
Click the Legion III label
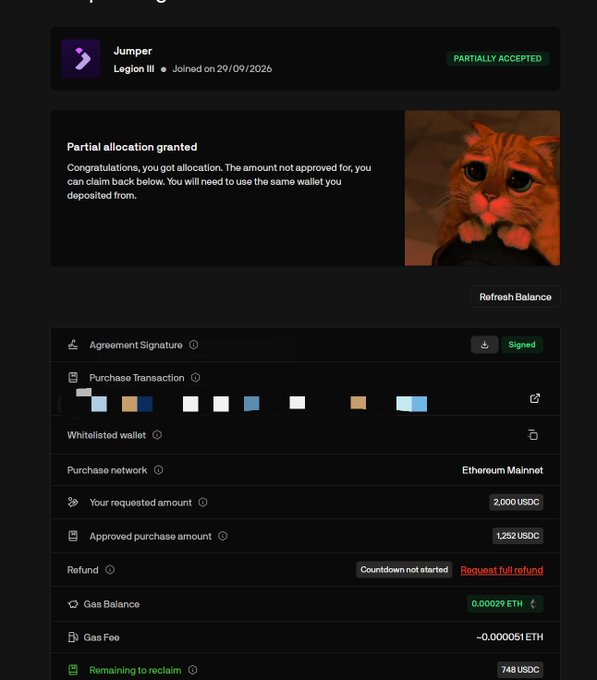click(x=134, y=69)
